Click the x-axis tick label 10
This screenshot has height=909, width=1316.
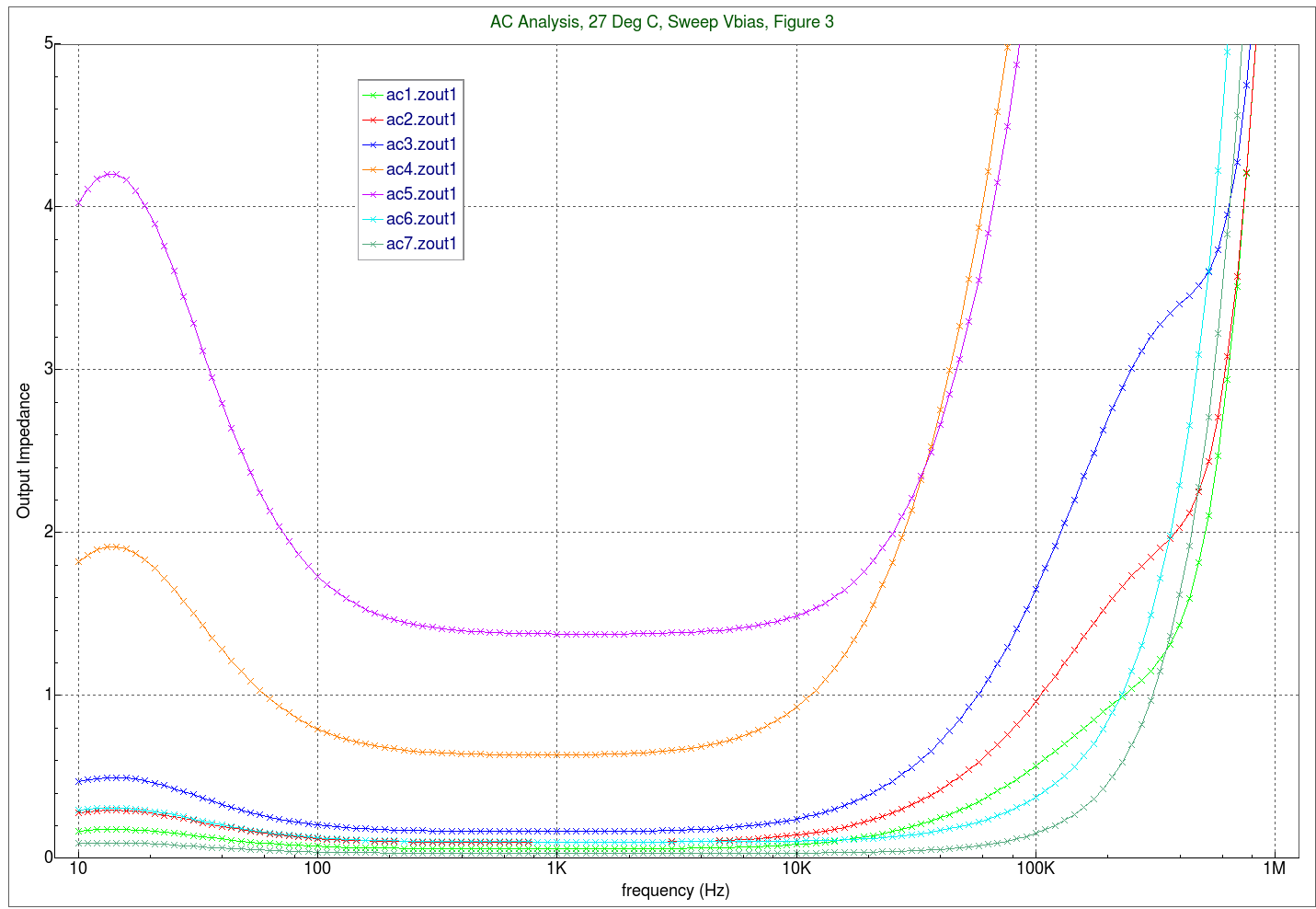point(79,869)
